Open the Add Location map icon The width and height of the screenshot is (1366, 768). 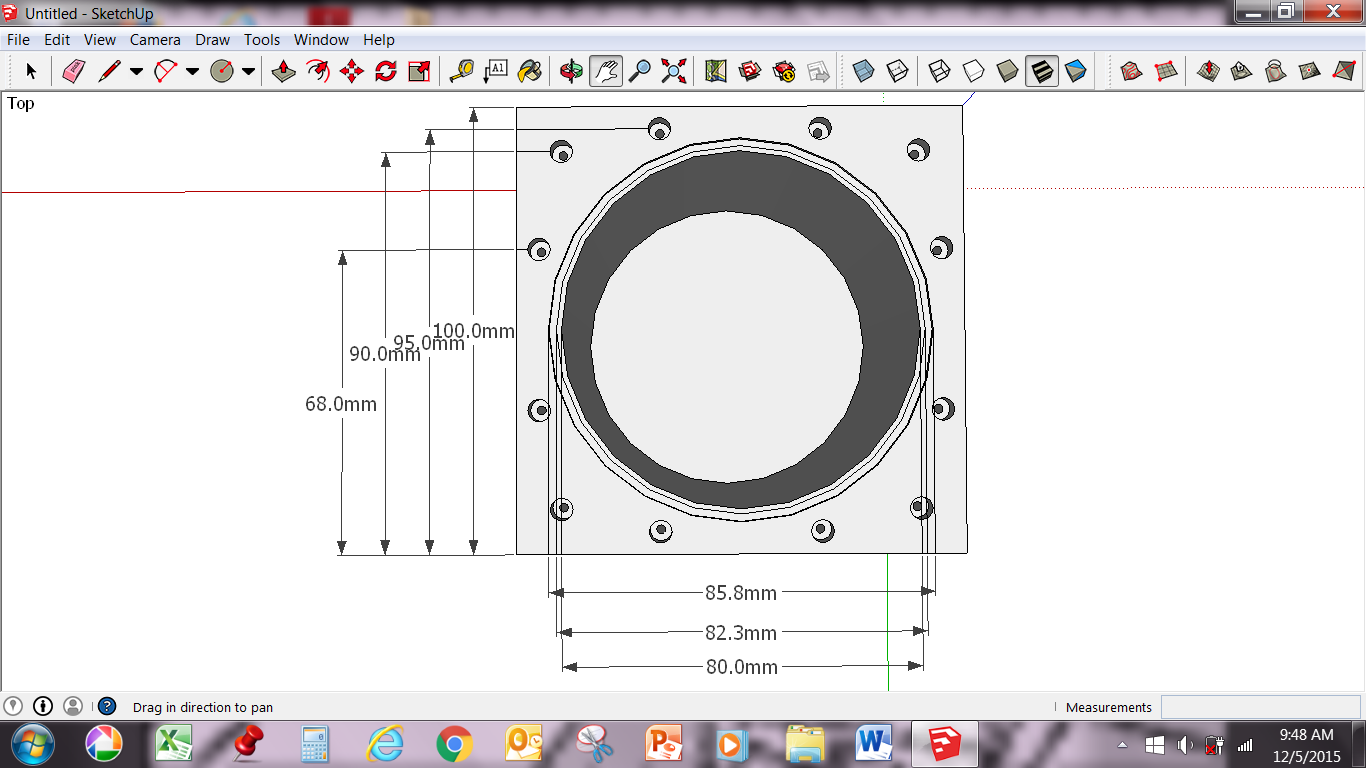[x=716, y=71]
